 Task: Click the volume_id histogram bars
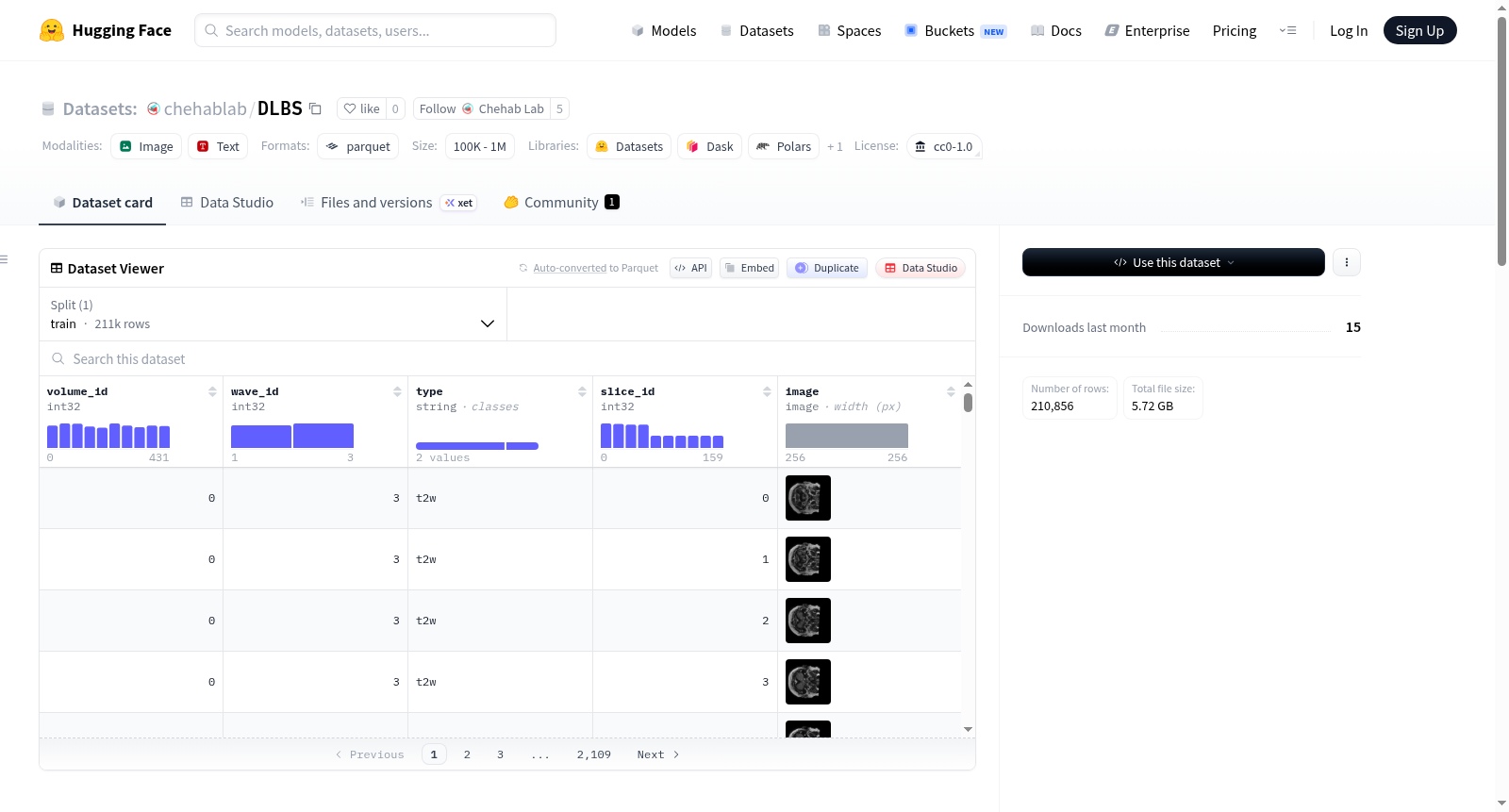[x=108, y=436]
